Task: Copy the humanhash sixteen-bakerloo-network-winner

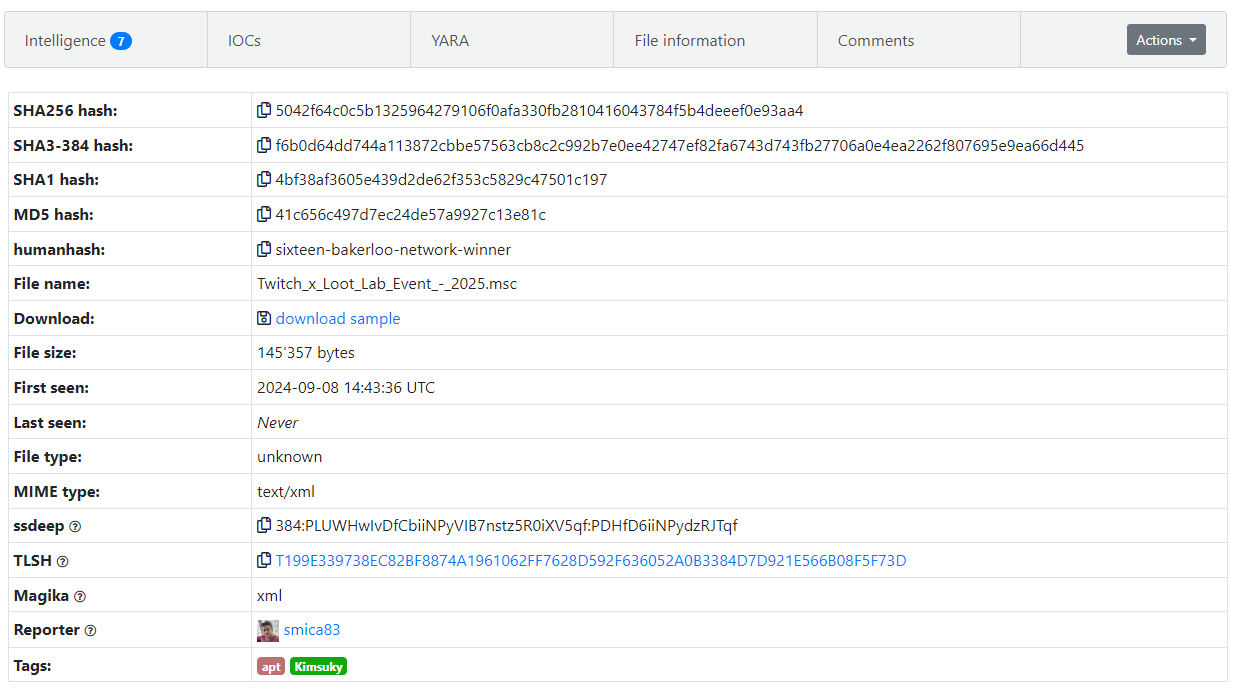Action: pos(264,248)
